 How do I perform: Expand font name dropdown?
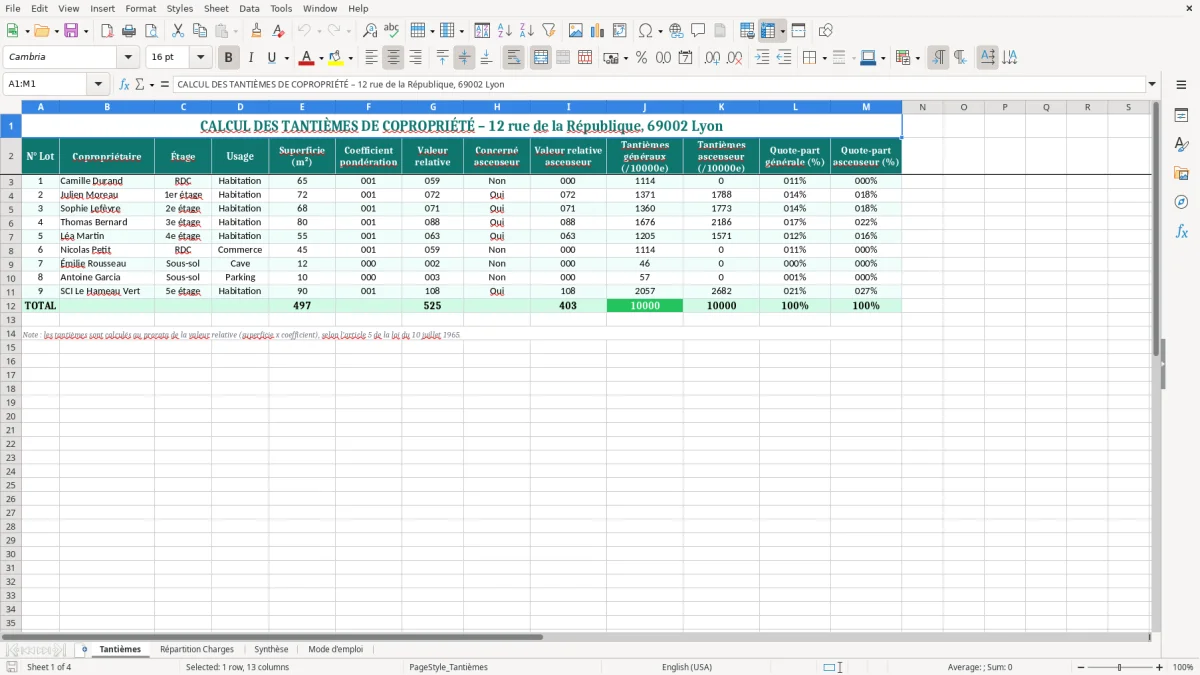(x=127, y=57)
